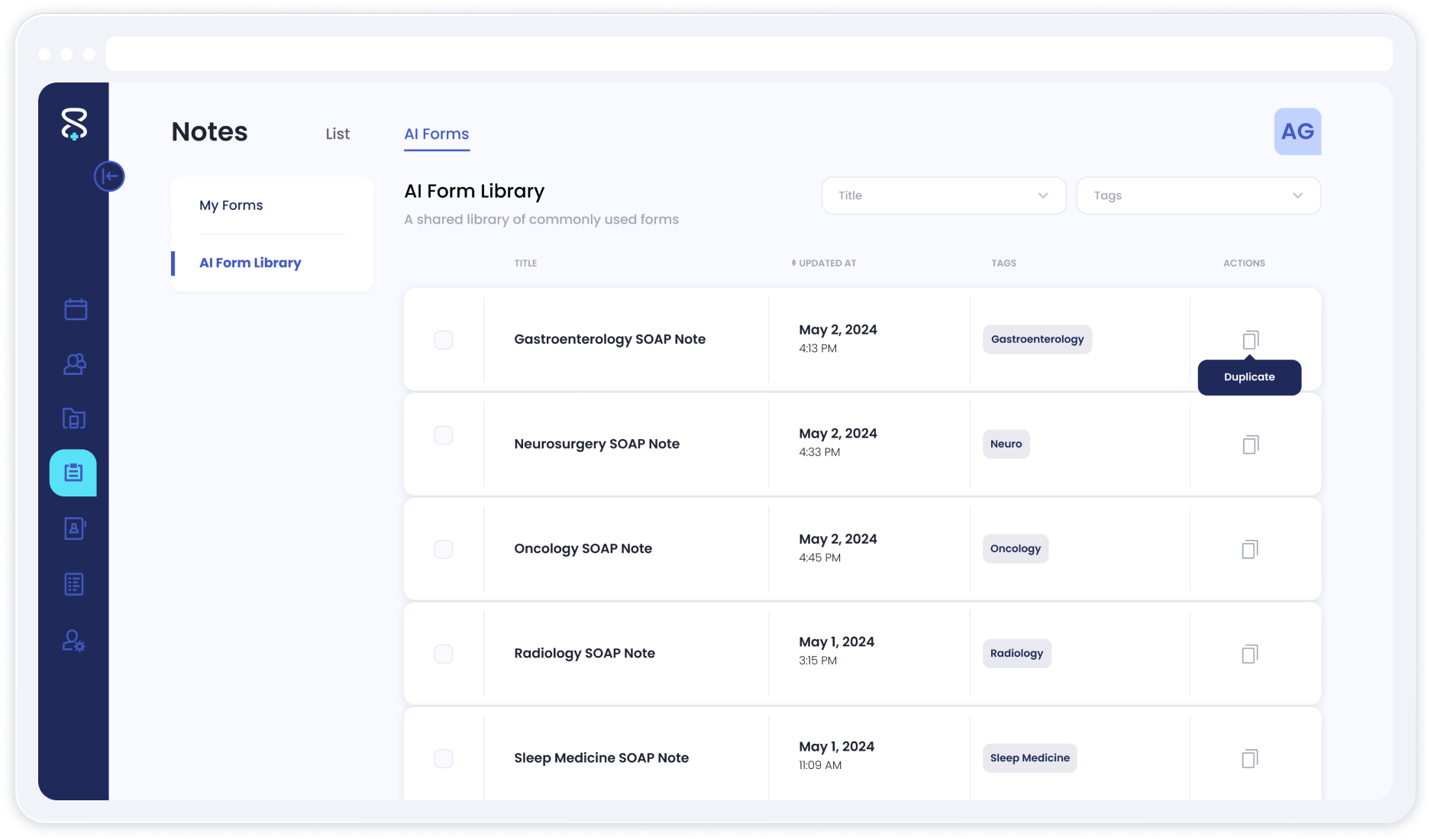Check the Neurosurgery SOAP Note checkbox
The height and width of the screenshot is (840, 1431).
(444, 435)
